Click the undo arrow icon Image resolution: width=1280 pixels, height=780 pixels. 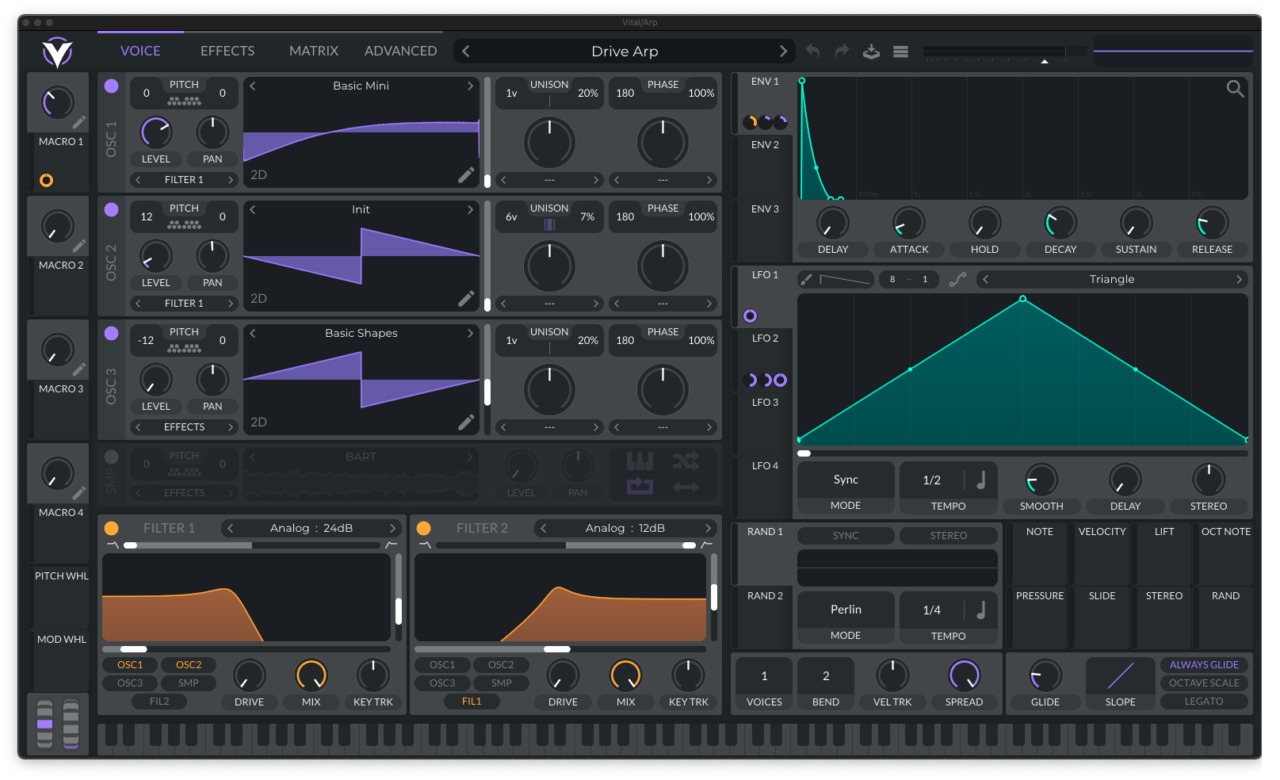click(813, 51)
